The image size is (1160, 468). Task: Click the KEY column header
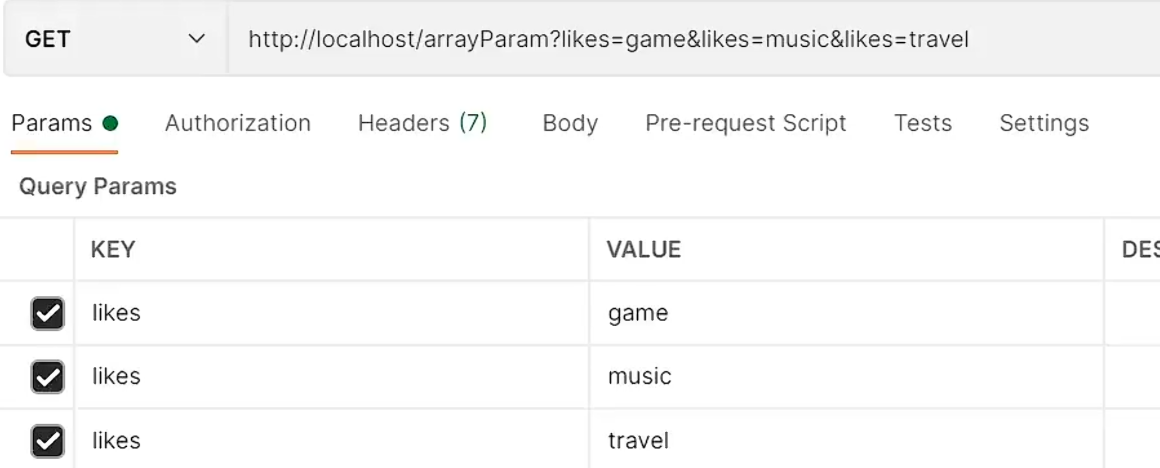click(113, 250)
